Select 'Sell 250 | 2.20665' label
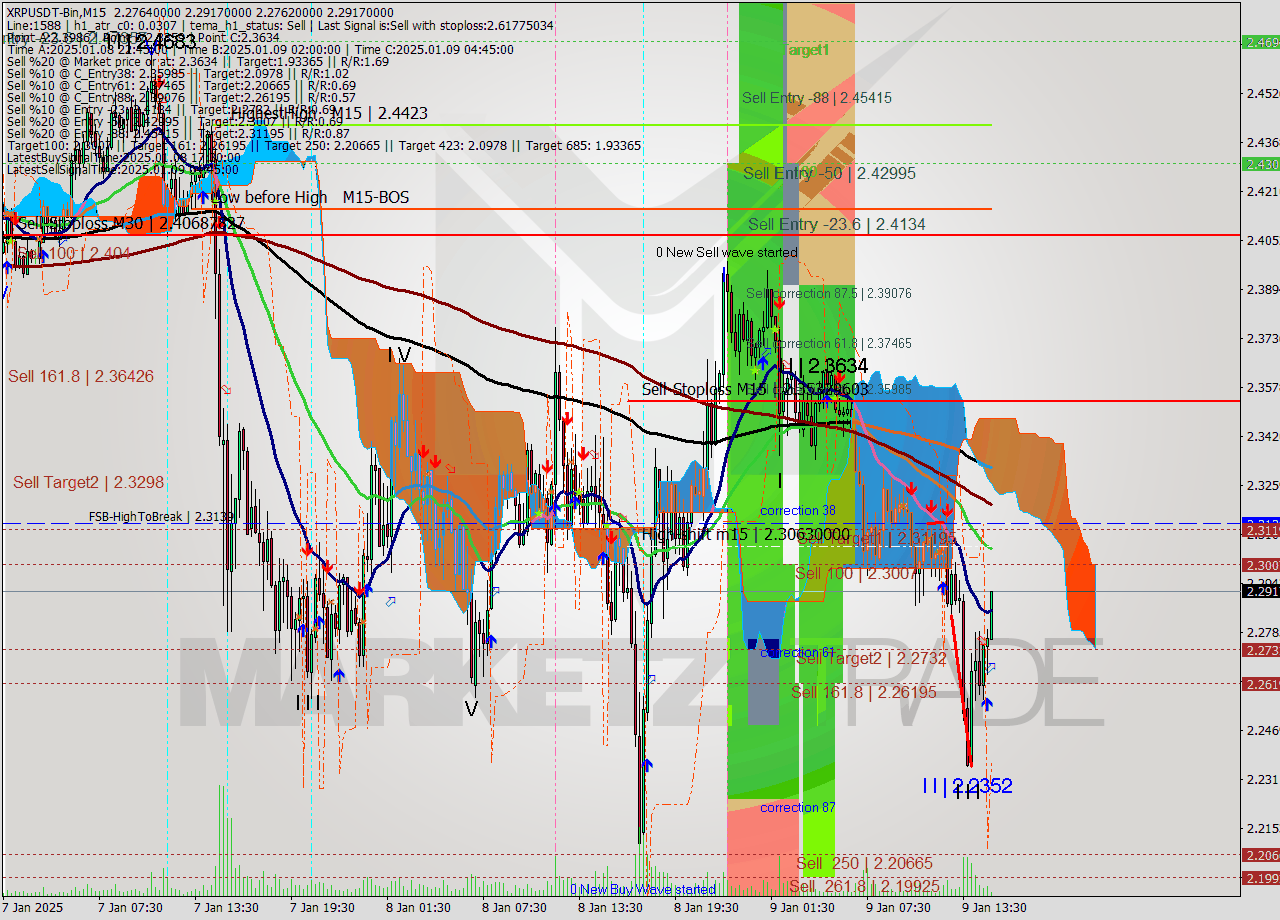Screen dimensions: 1280x920 pyautogui.click(x=864, y=863)
